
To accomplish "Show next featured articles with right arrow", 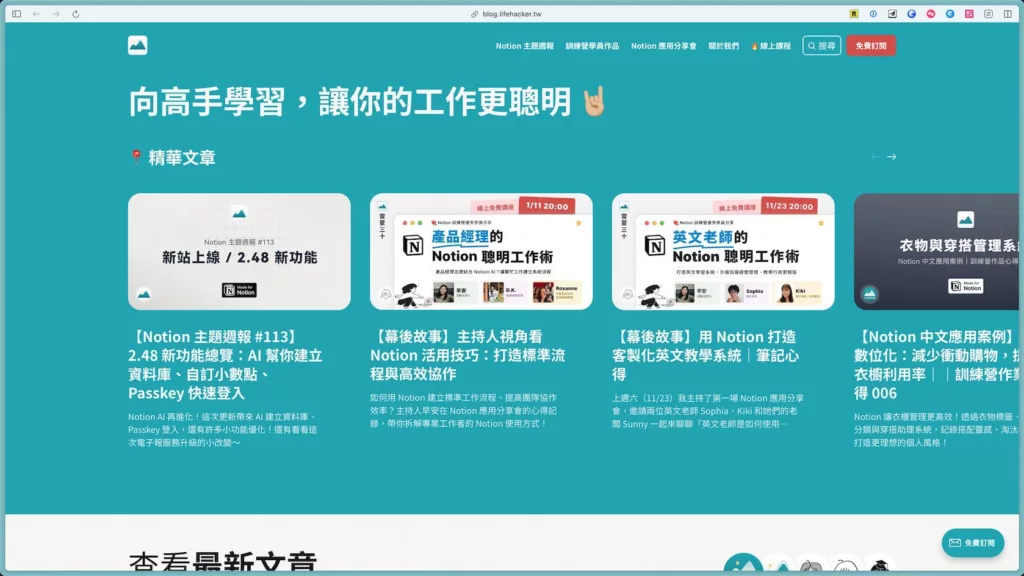I will pos(891,157).
